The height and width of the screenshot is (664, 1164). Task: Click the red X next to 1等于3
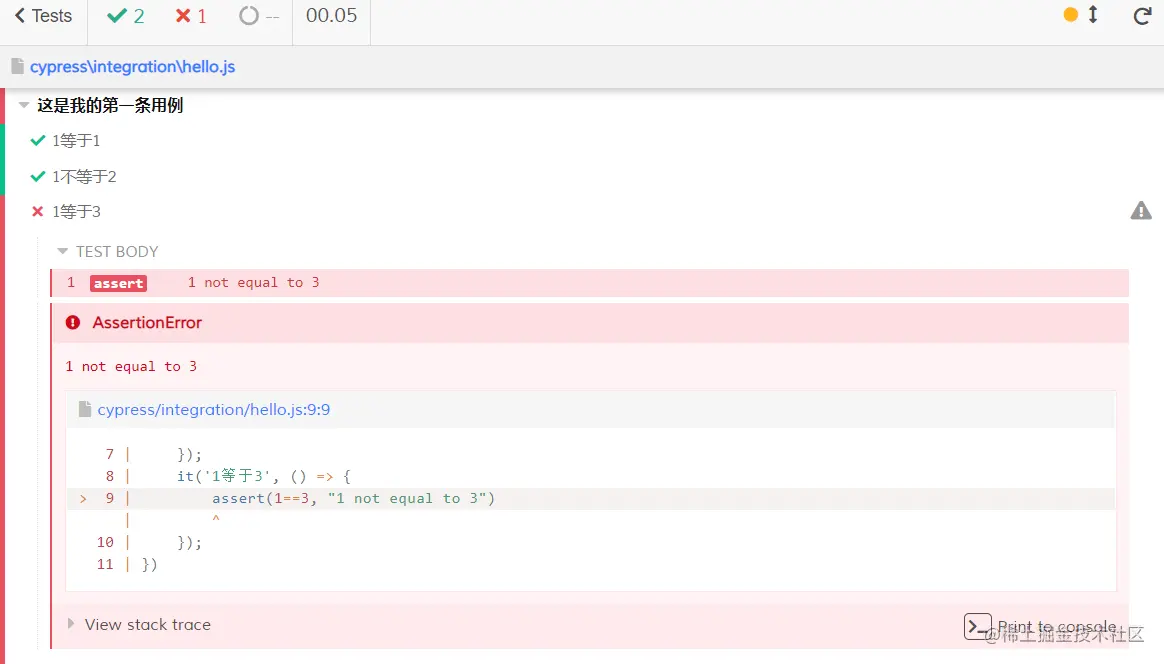[38, 212]
